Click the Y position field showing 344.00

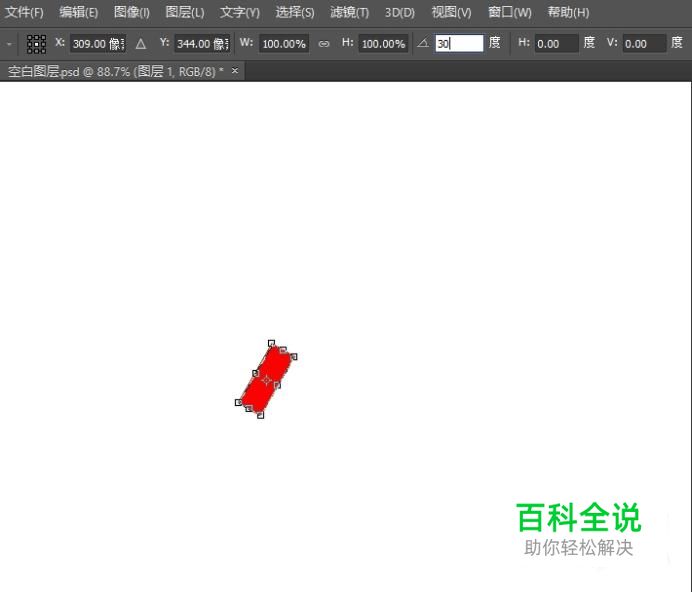tap(203, 44)
